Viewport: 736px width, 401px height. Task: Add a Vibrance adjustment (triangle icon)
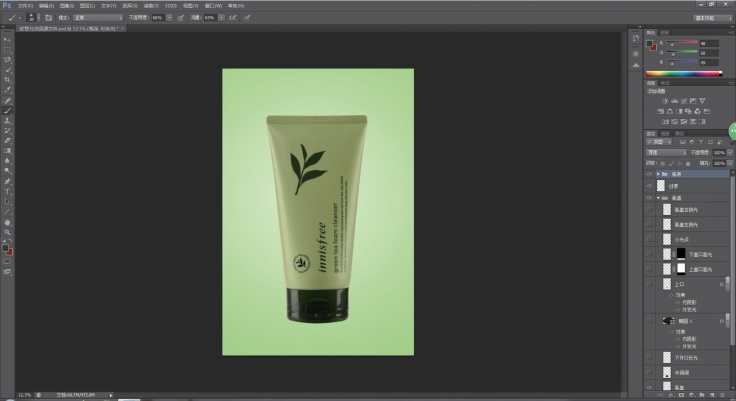(702, 101)
